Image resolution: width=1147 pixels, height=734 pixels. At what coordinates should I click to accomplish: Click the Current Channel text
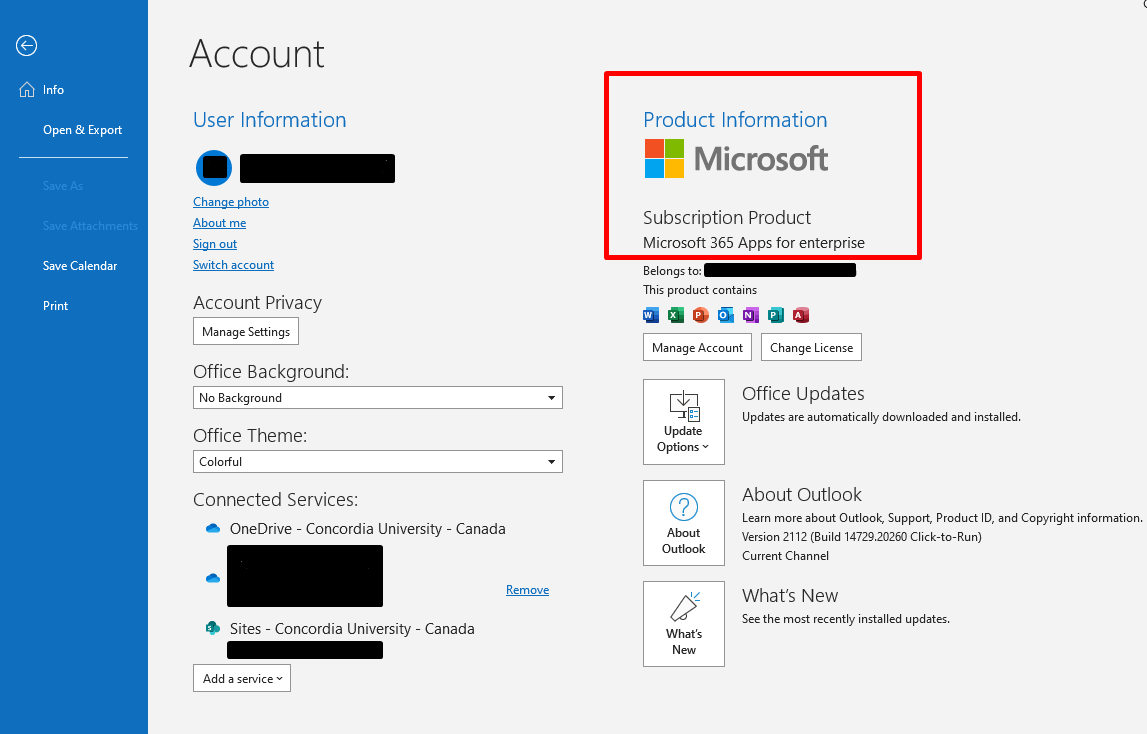tap(786, 555)
